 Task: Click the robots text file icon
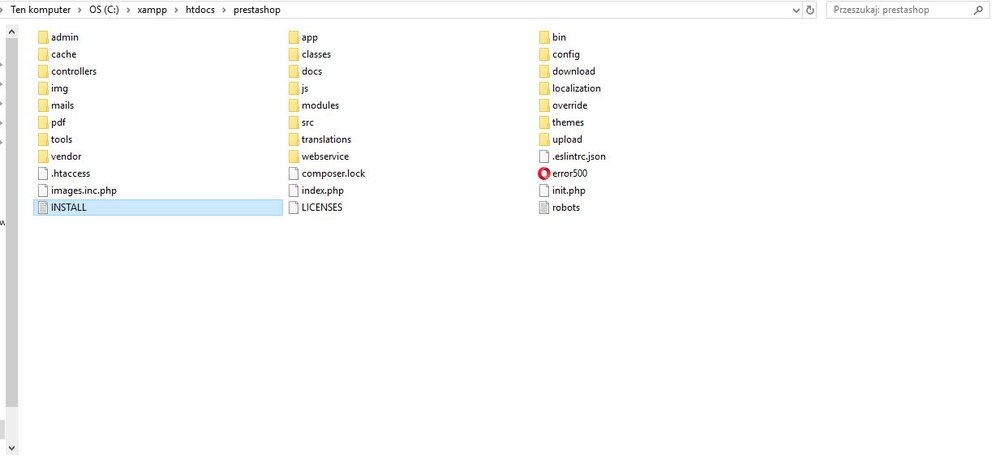pyautogui.click(x=544, y=207)
